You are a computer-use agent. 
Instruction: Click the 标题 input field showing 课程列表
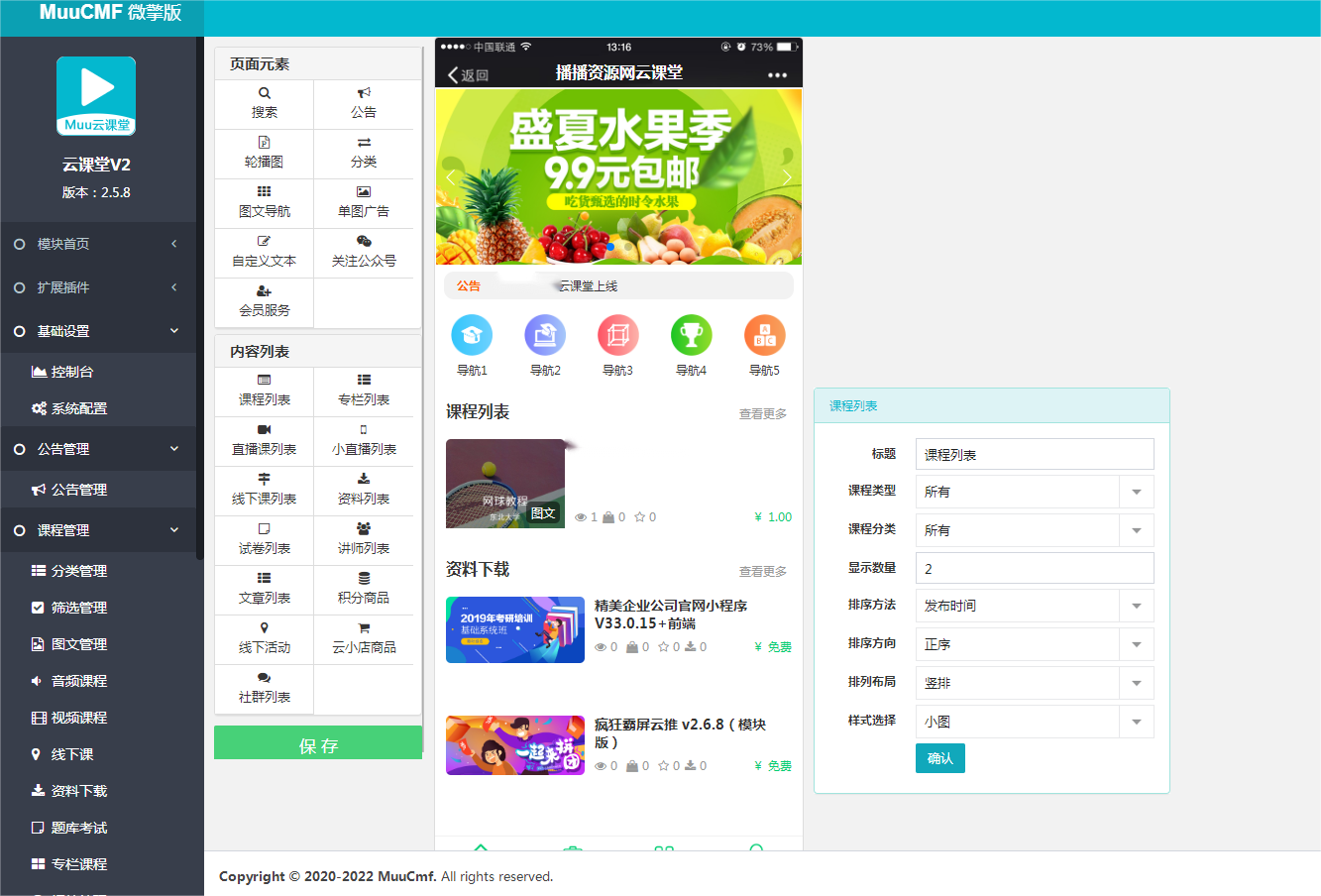1034,453
